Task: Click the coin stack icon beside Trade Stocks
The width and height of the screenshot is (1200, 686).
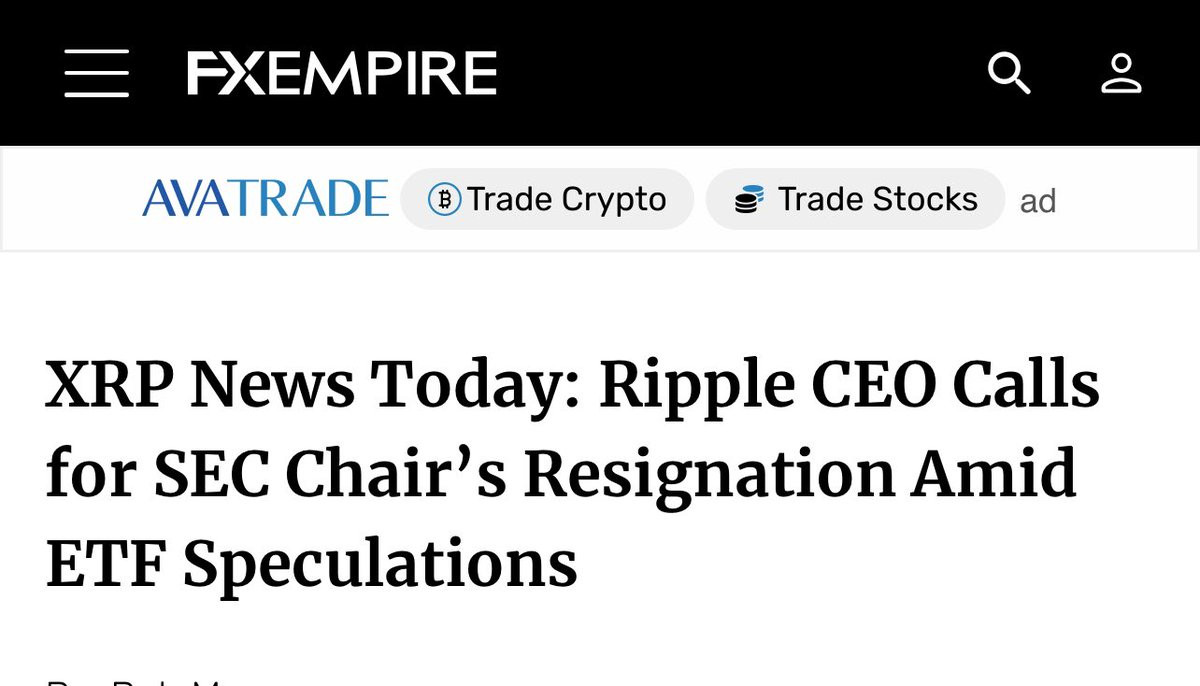Action: point(749,200)
